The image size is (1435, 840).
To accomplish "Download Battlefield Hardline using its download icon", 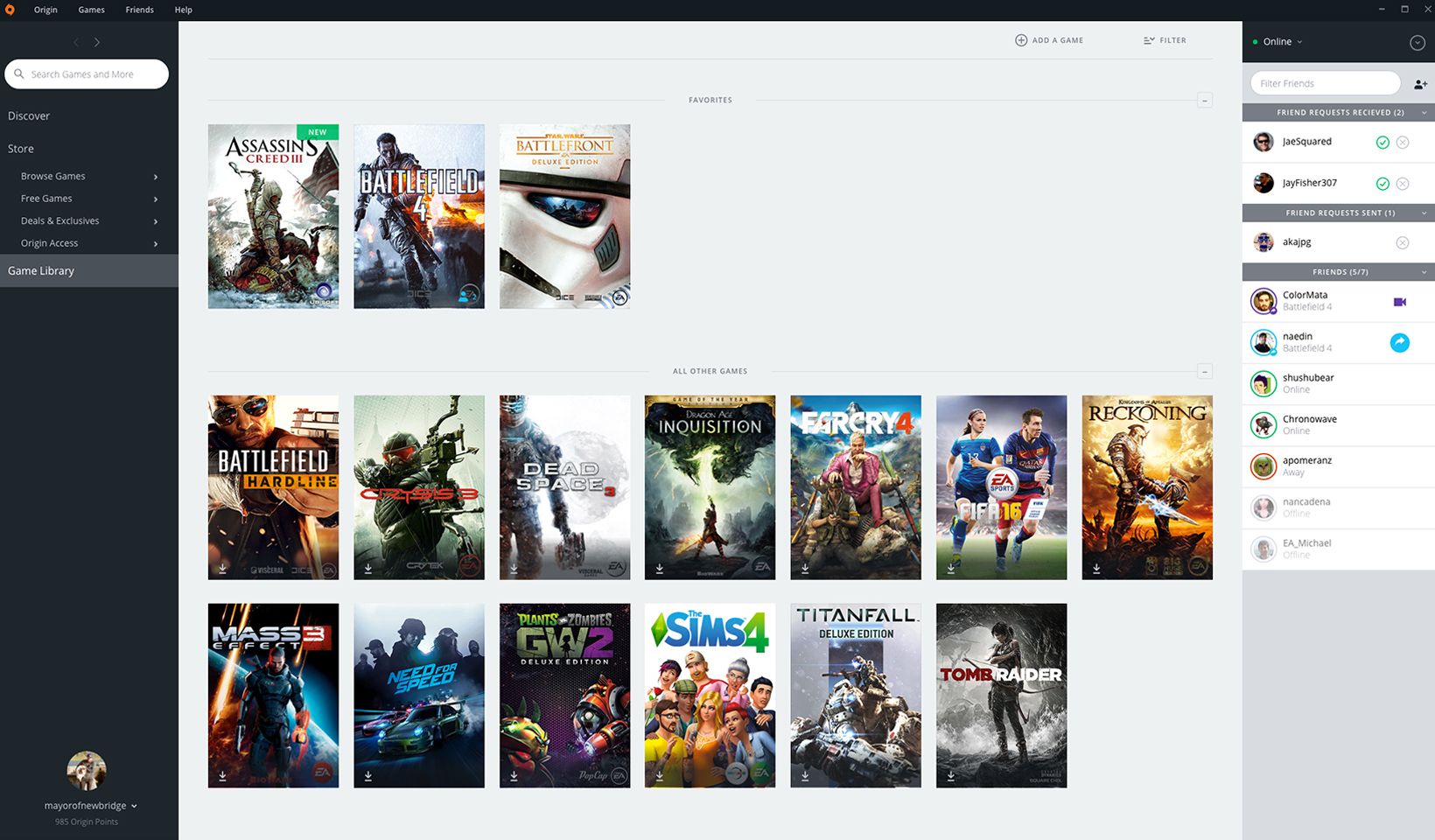I will click(x=221, y=567).
